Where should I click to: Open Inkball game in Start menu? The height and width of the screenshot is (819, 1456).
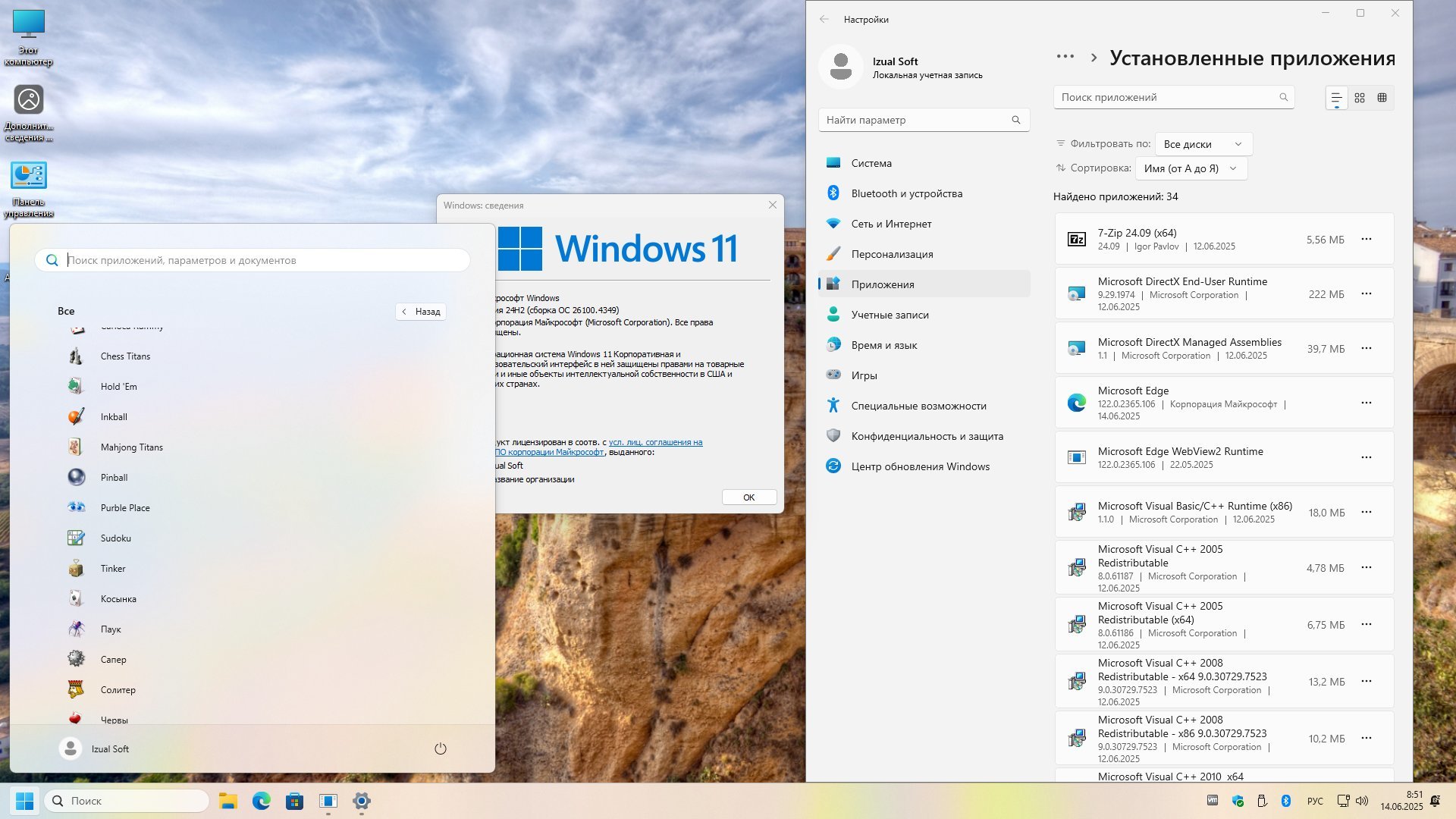pyautogui.click(x=114, y=417)
